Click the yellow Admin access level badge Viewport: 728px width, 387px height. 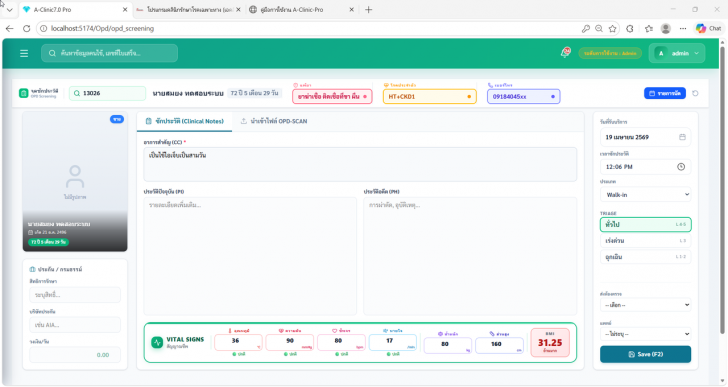[x=610, y=53]
